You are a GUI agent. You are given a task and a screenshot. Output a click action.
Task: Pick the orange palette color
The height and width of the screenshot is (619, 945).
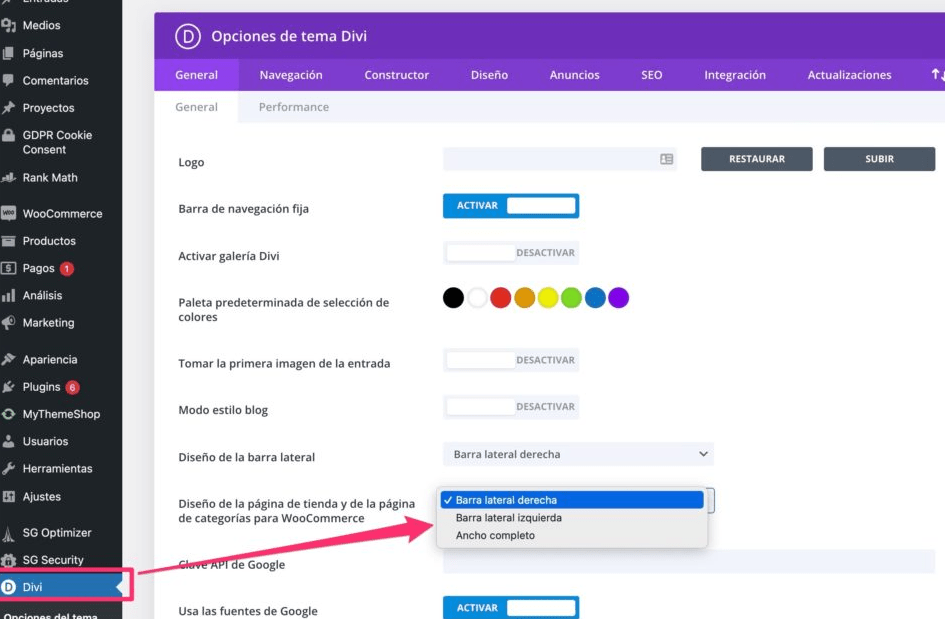(524, 297)
